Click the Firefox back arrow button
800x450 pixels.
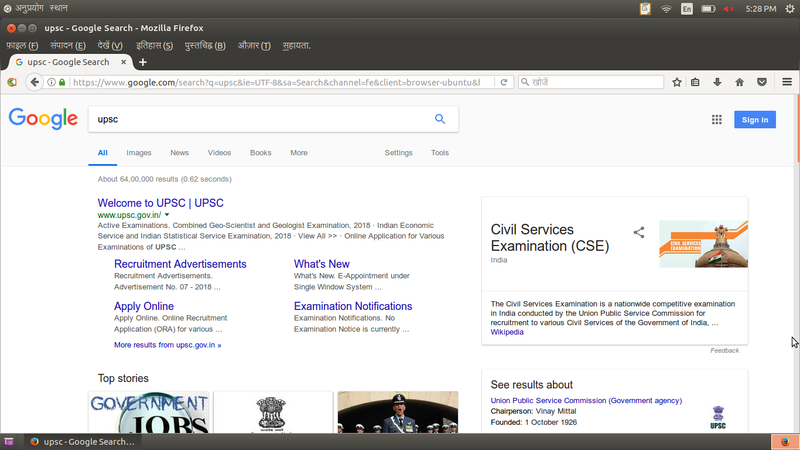pos(34,82)
